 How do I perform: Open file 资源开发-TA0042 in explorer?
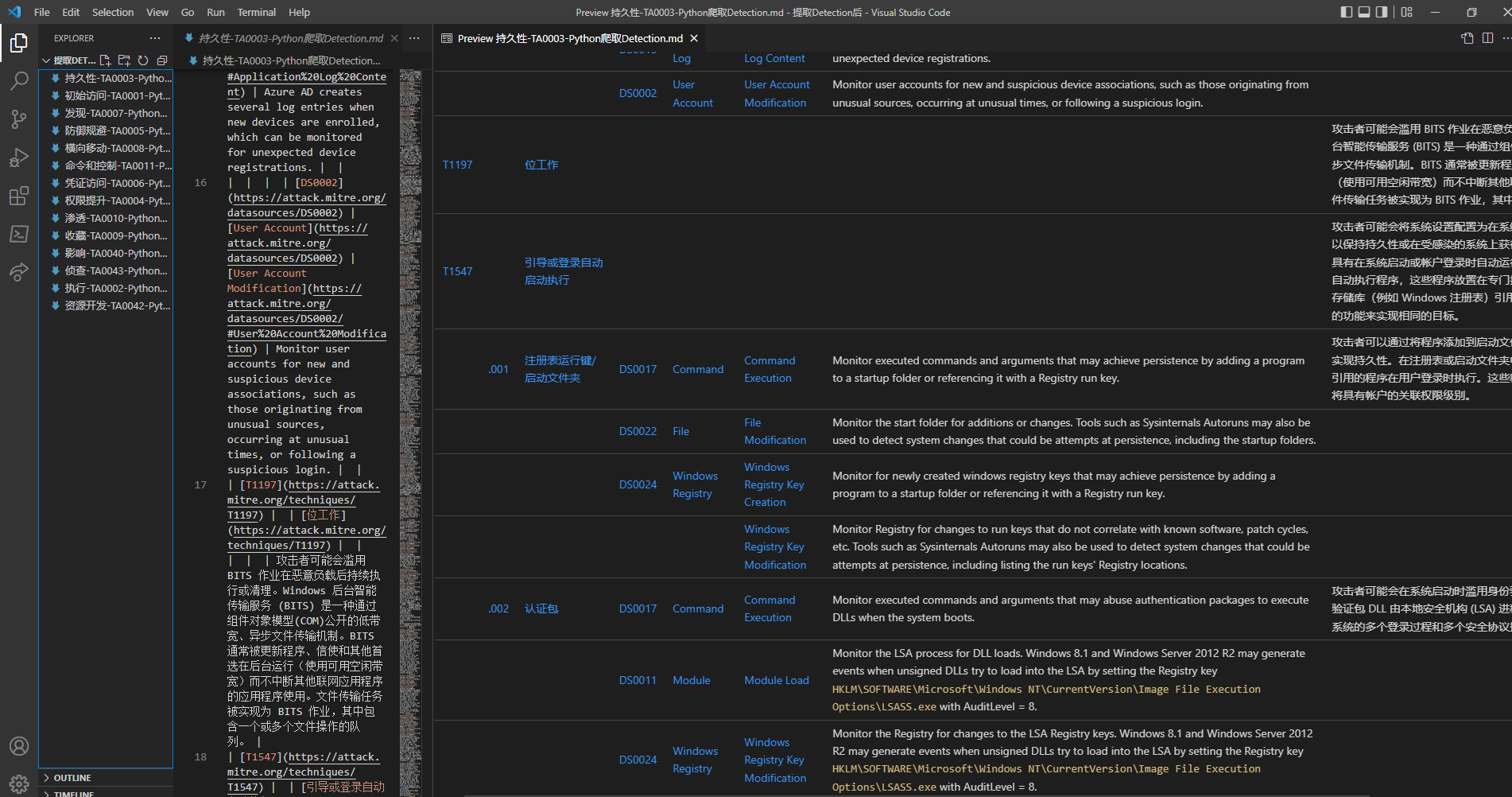tap(106, 305)
